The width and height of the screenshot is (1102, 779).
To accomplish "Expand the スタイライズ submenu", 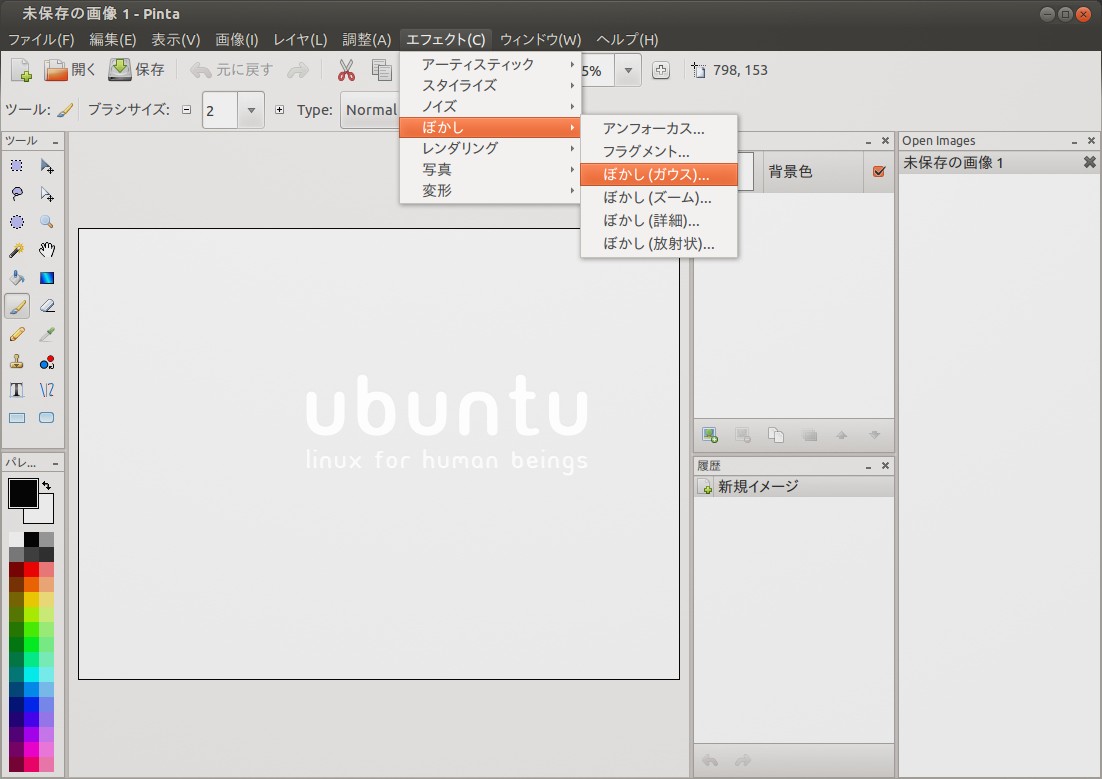I will click(x=490, y=85).
